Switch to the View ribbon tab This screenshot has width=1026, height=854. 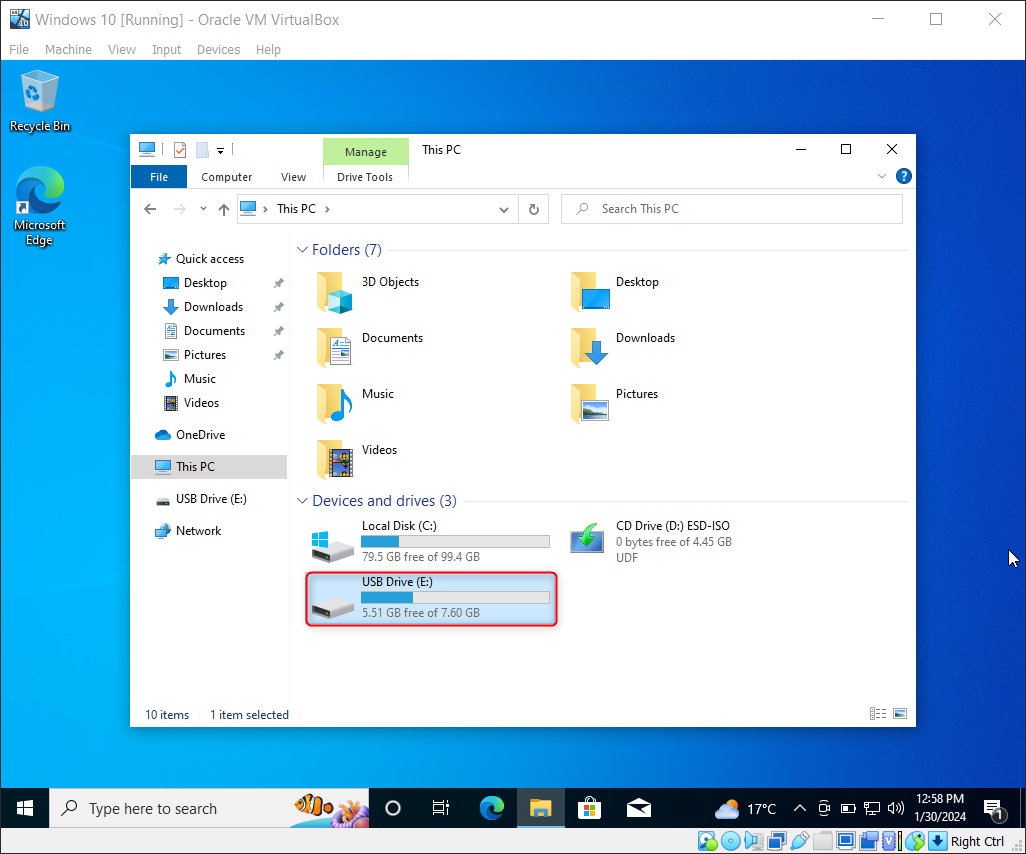point(293,177)
